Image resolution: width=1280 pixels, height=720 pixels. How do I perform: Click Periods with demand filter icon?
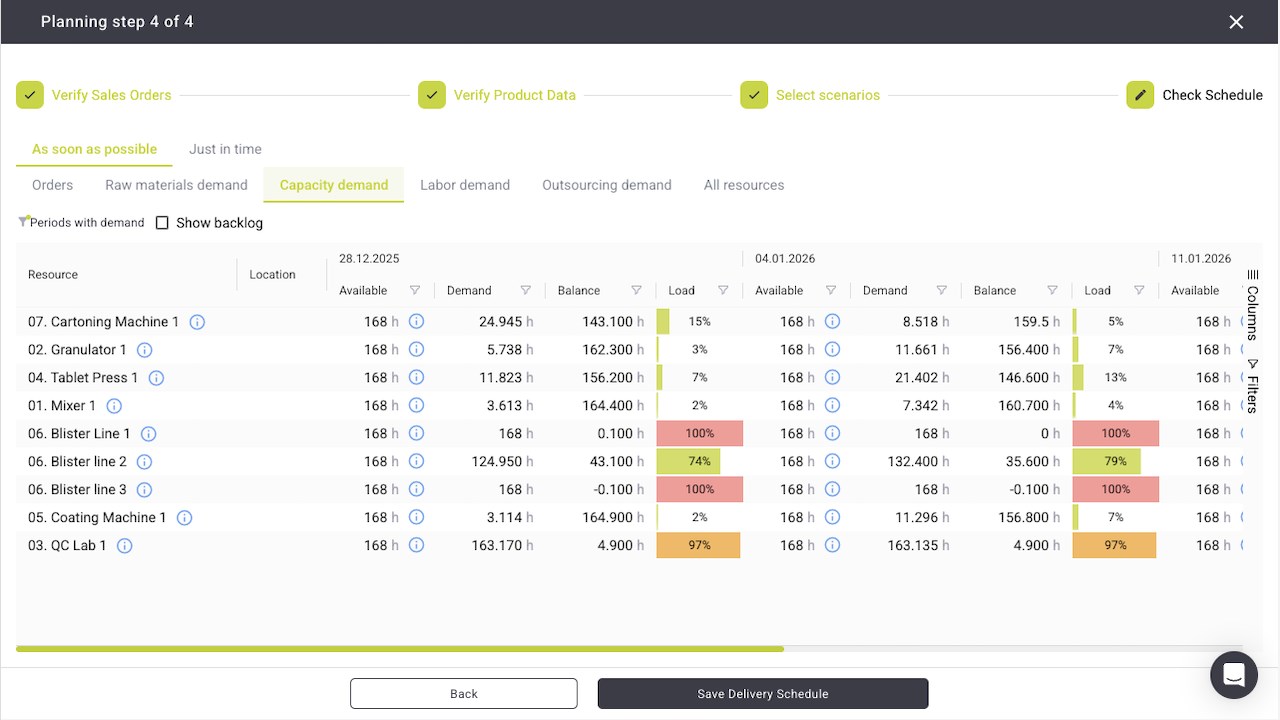23,222
